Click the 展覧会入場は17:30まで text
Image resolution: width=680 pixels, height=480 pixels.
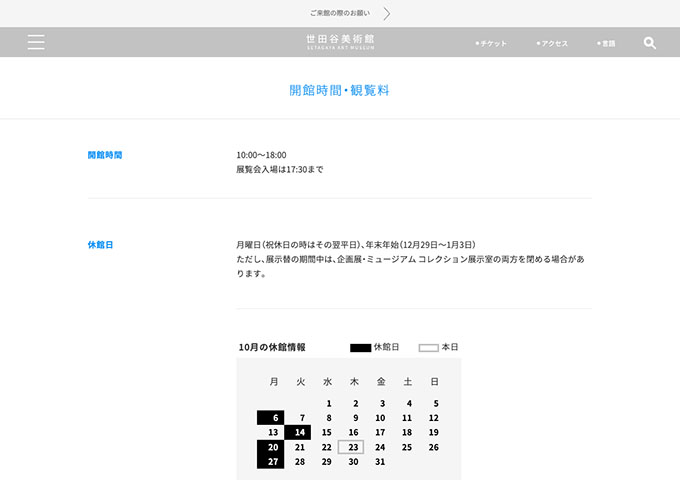click(280, 169)
